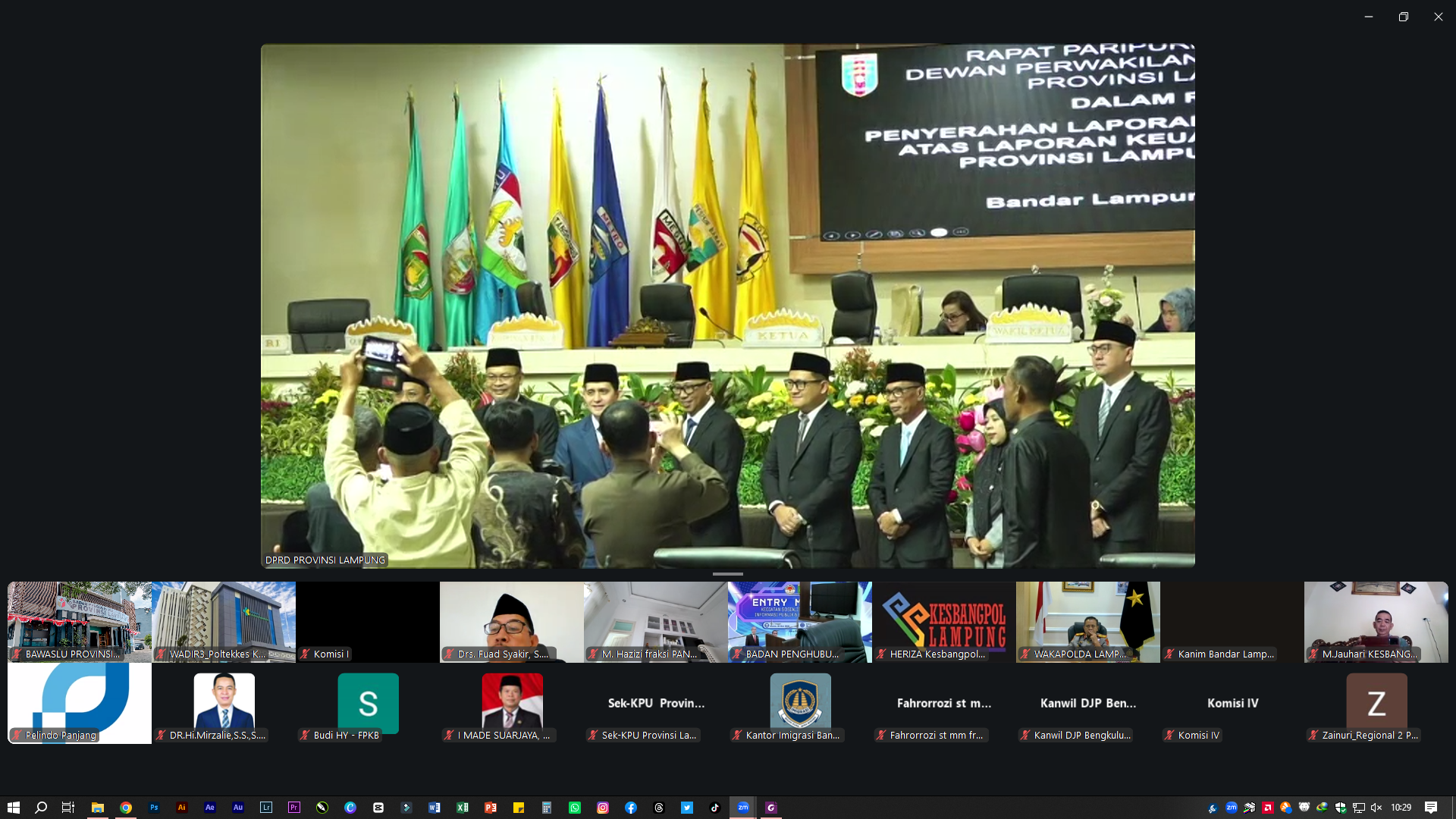Open Threads from the taskbar
The image size is (1456, 819).
point(659,808)
